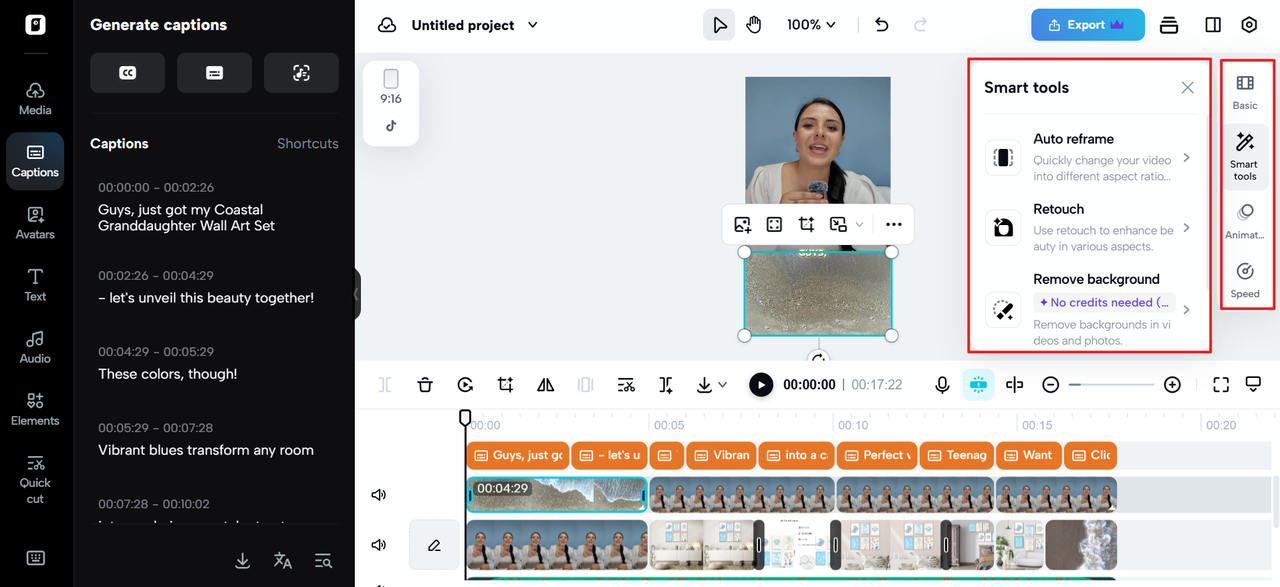1280x587 pixels.
Task: Translate captions using the language icon
Action: (x=283, y=561)
